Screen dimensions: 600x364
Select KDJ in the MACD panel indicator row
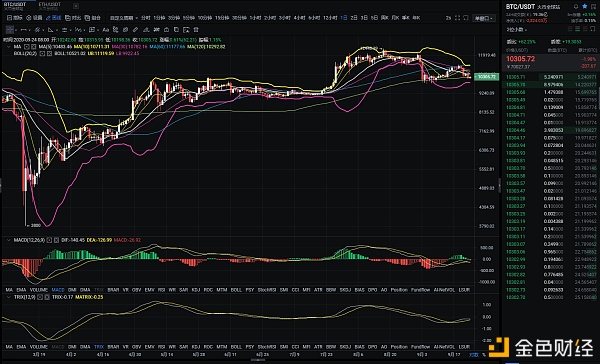tap(196, 290)
